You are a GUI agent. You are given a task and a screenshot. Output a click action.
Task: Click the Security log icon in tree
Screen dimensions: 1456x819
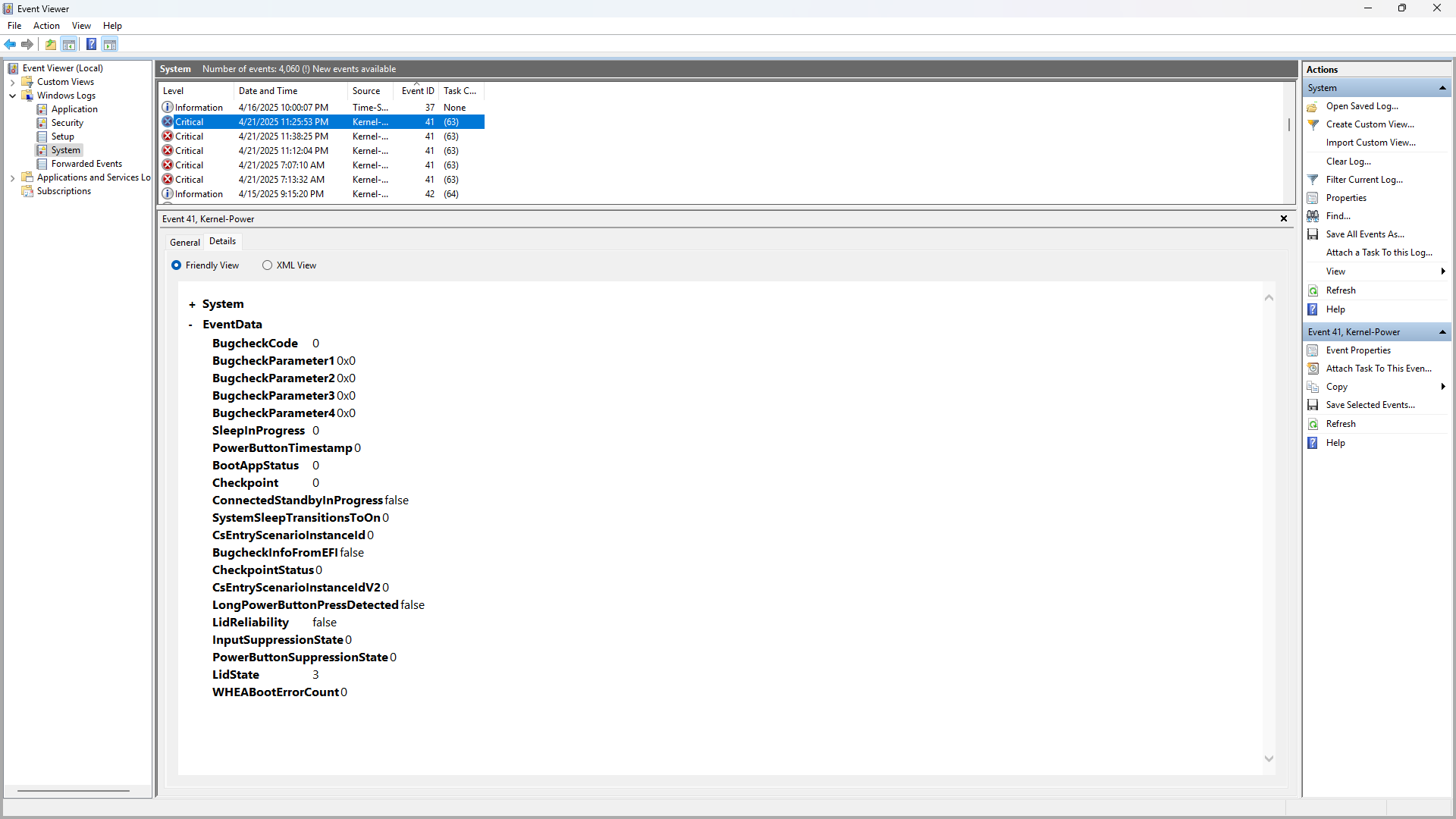(x=42, y=124)
